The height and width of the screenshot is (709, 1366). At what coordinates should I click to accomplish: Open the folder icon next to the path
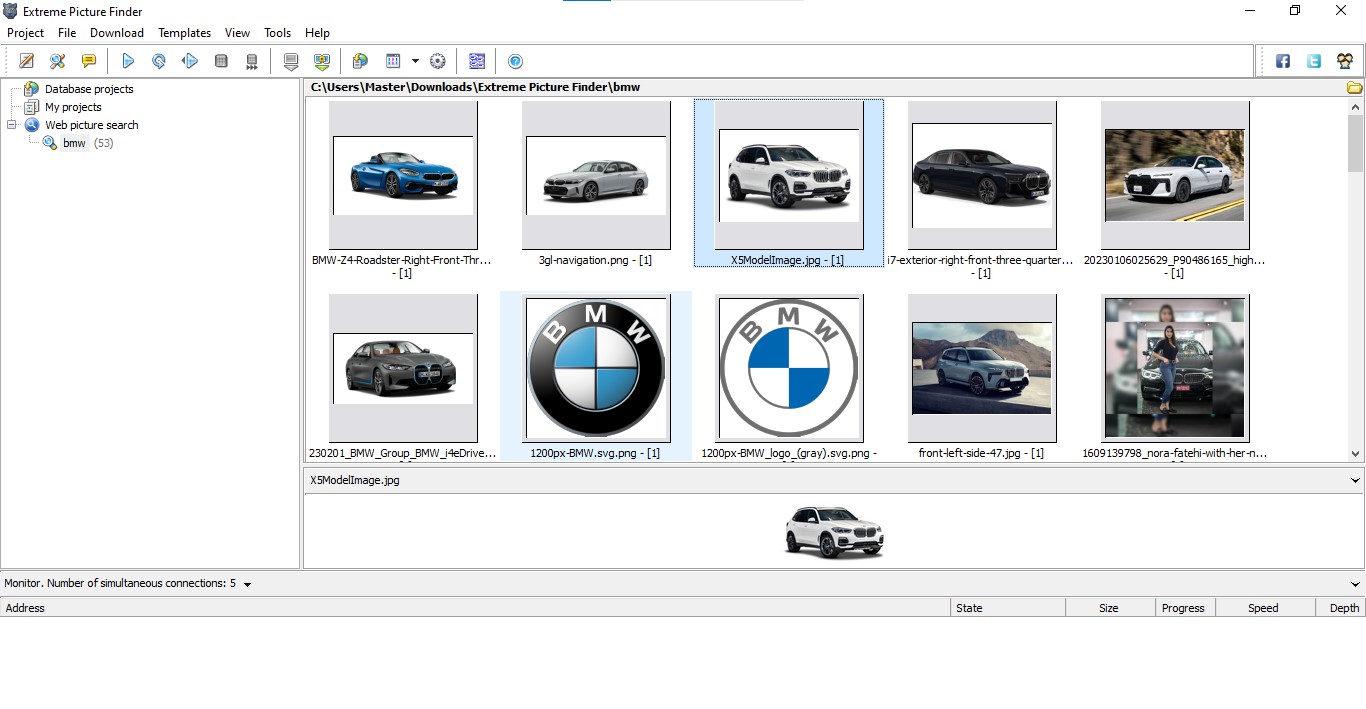pos(1354,87)
